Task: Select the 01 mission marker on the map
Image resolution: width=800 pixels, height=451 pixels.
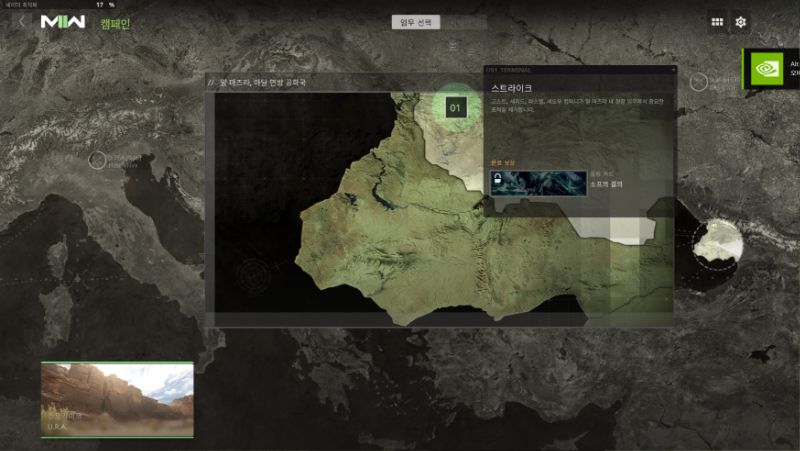Action: pos(456,107)
